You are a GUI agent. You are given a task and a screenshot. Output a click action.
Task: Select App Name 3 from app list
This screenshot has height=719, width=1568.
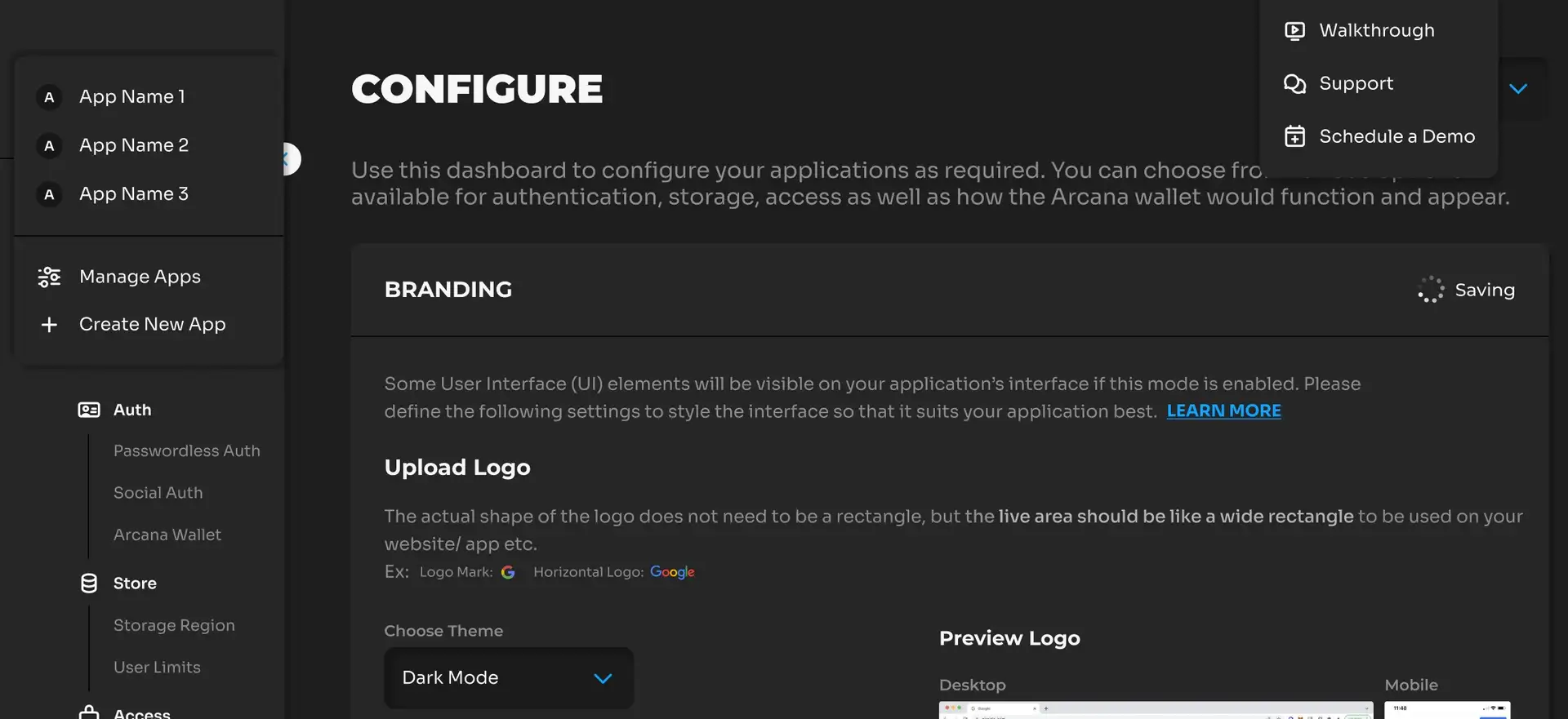[134, 194]
